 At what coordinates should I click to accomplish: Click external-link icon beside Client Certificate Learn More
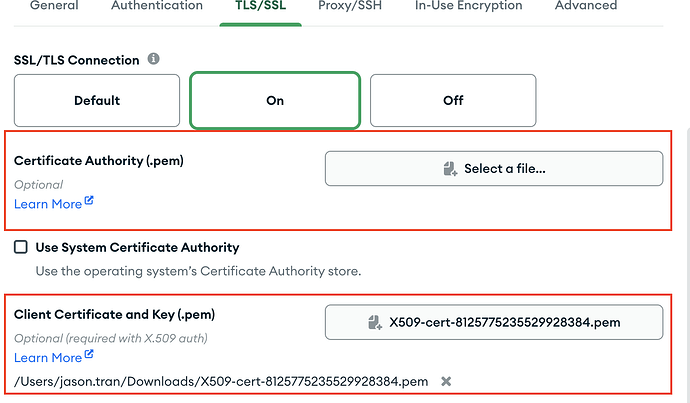[x=89, y=355]
